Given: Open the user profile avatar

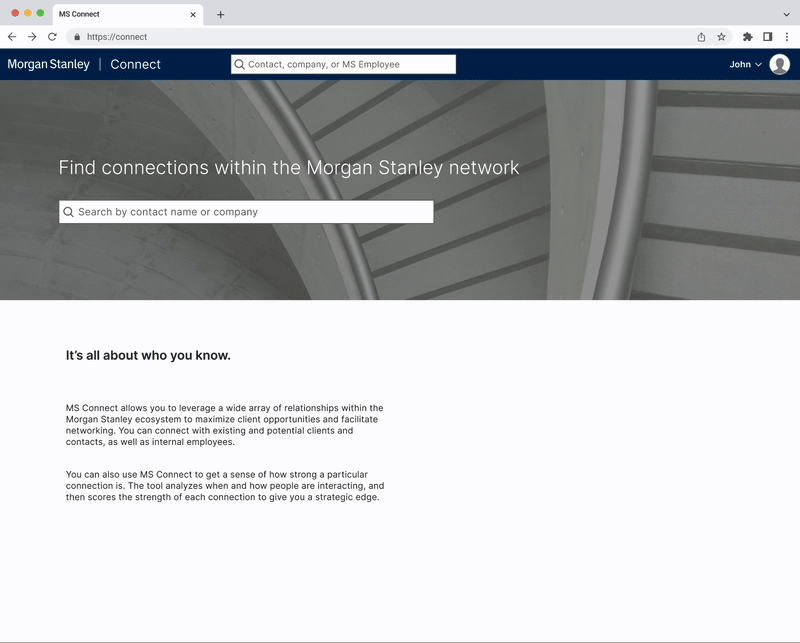Looking at the screenshot, I should (x=780, y=64).
